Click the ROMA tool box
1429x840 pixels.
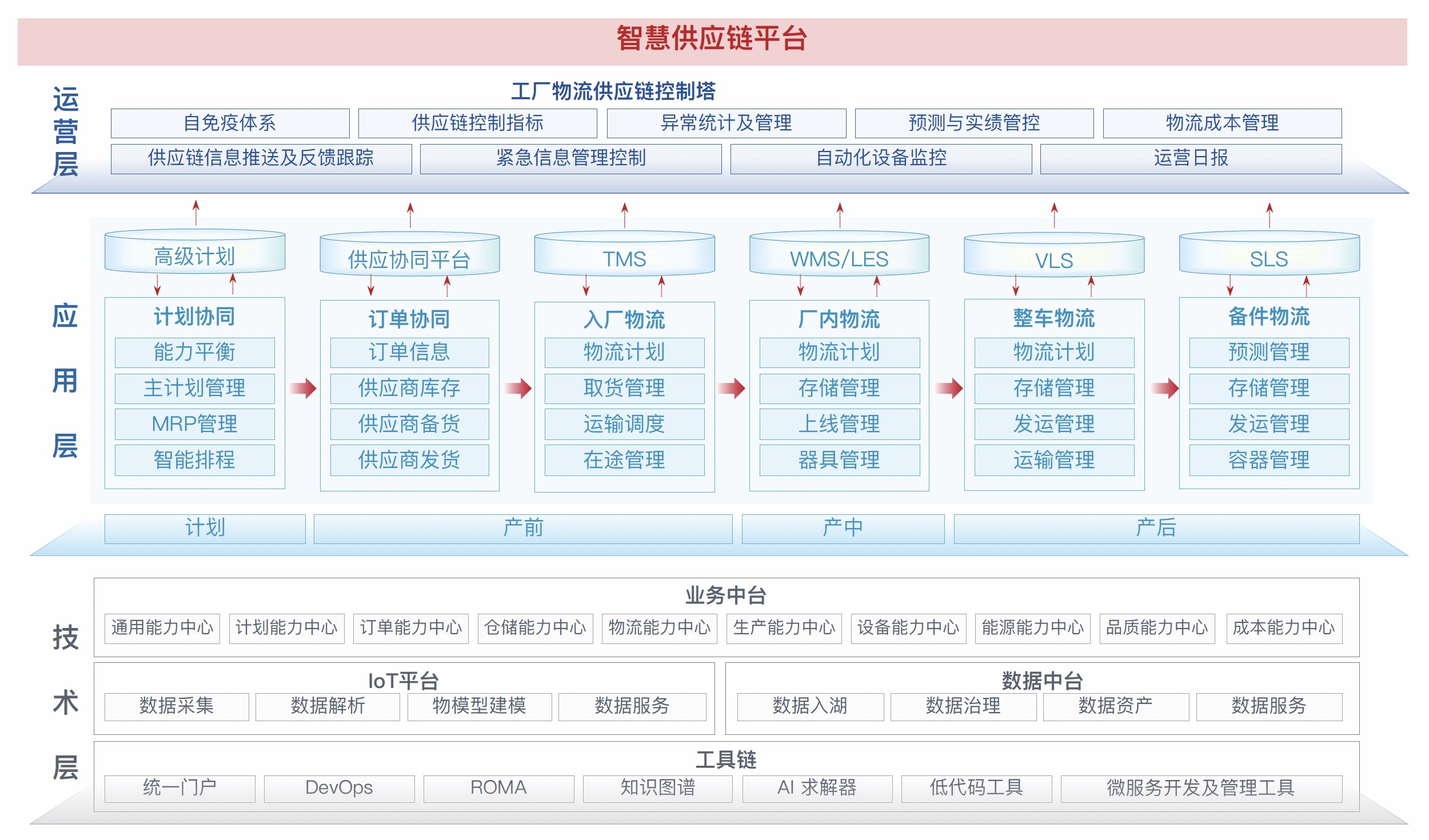(x=498, y=789)
